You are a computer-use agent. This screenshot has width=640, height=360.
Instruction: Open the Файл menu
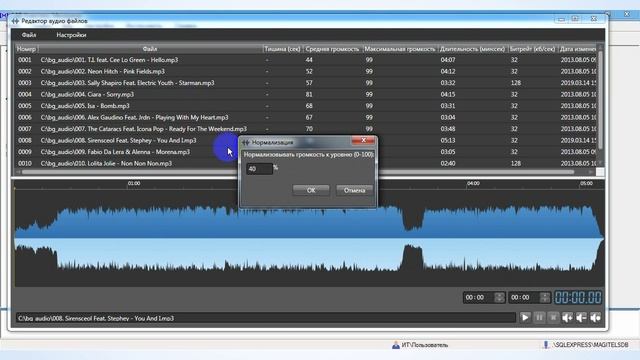[x=29, y=35]
